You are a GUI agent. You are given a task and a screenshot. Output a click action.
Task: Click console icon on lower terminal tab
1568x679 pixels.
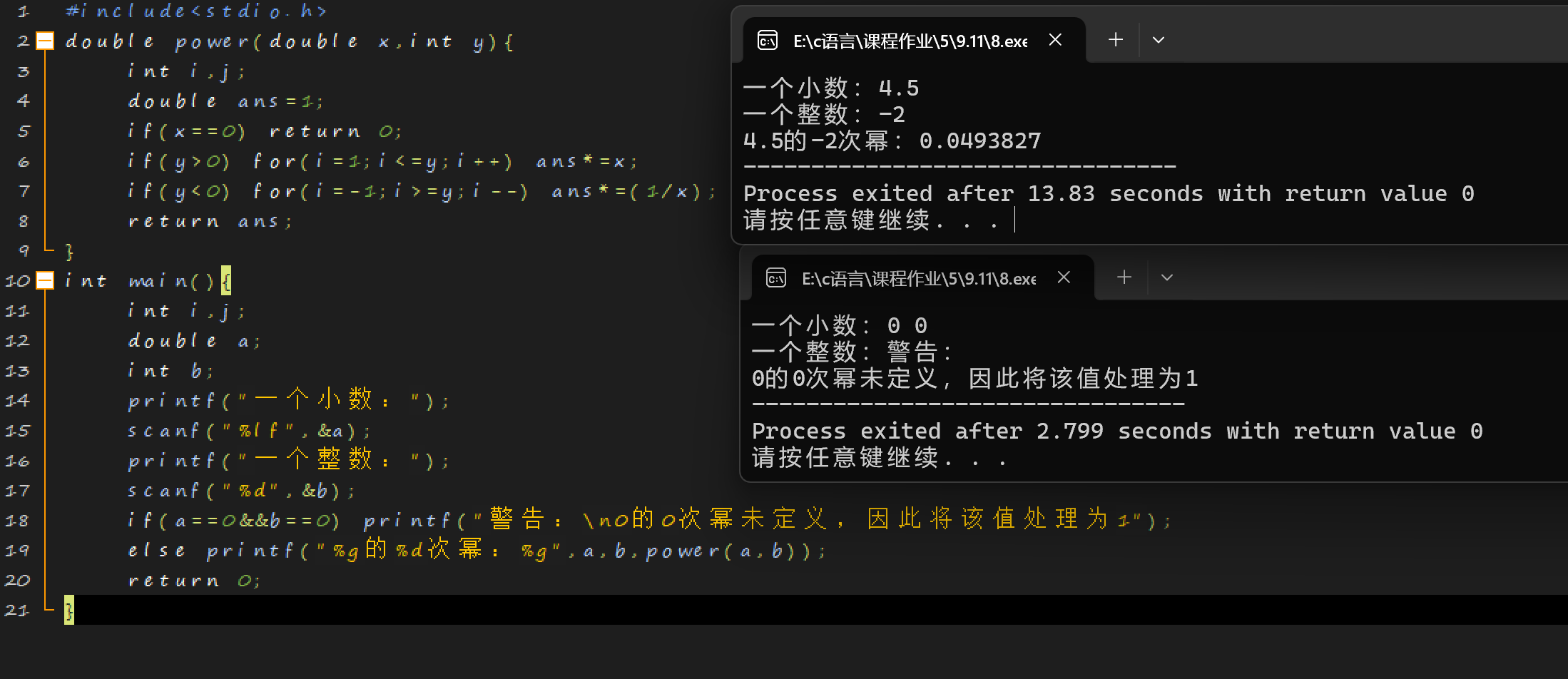click(x=776, y=277)
